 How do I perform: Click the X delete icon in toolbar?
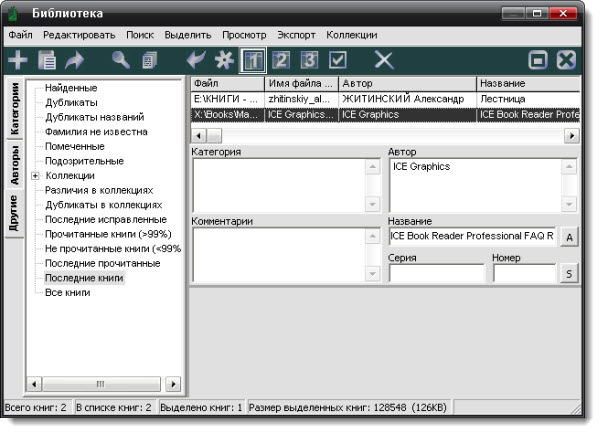384,60
